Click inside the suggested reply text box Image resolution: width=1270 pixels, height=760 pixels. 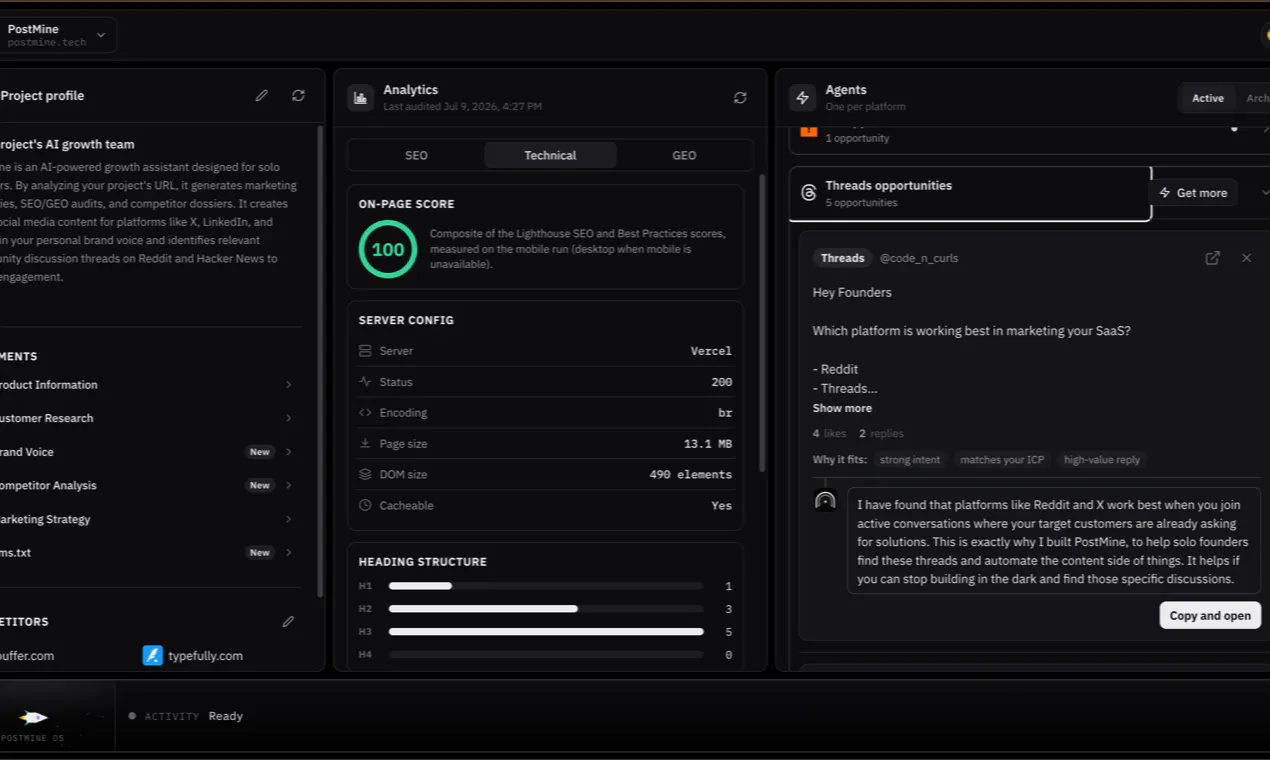1052,541
